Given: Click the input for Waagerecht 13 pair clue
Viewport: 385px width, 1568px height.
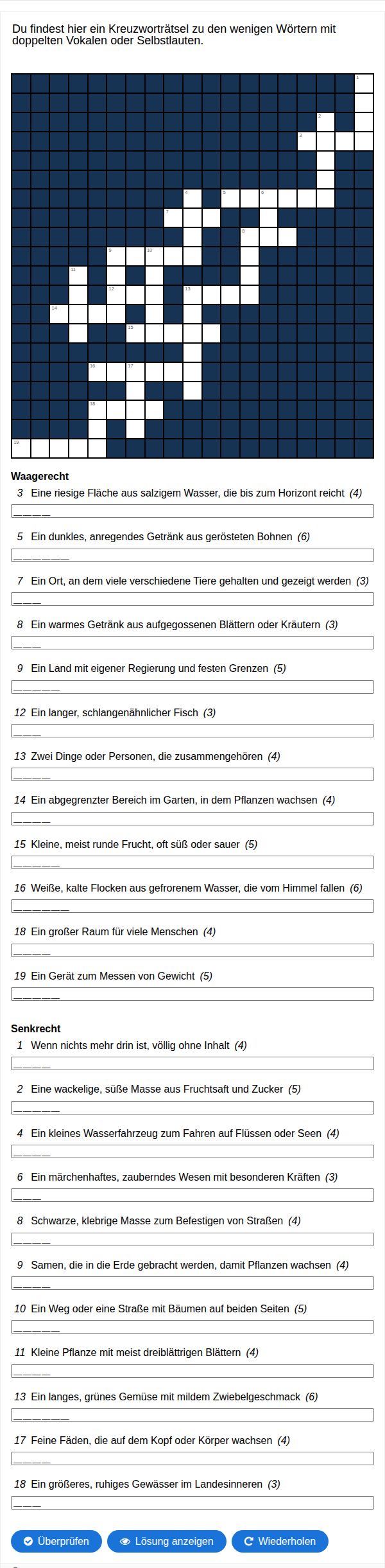Looking at the screenshot, I should coord(193,775).
